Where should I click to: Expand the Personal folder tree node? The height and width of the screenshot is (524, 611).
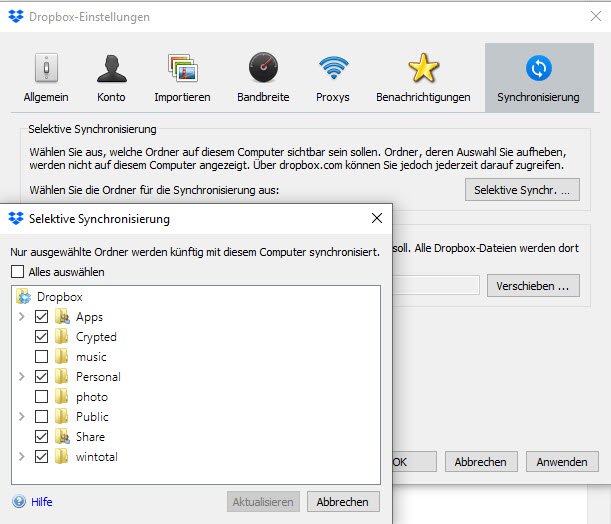(22, 376)
